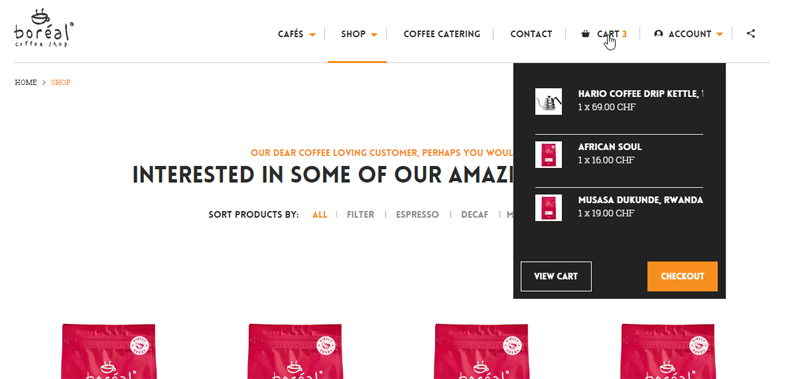
Task: Select the All sort filter
Action: [x=320, y=215]
